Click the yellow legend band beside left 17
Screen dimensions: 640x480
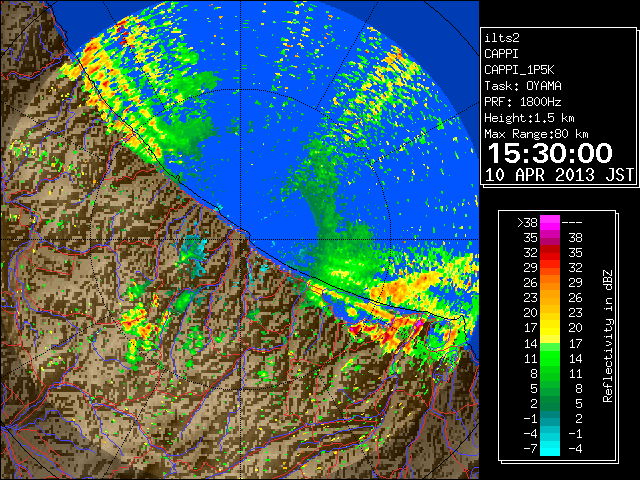pyautogui.click(x=550, y=328)
